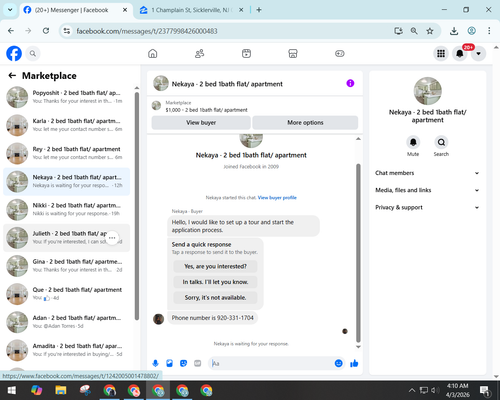Open the options menu on Julieth conversation

112,238
